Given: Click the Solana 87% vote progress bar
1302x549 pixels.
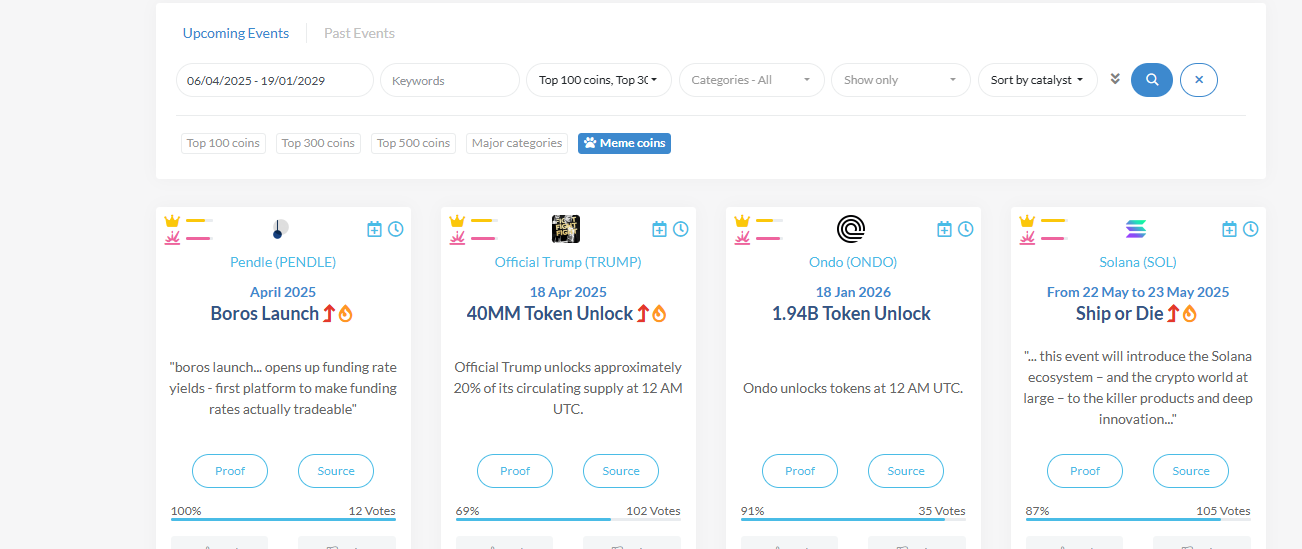Looking at the screenshot, I should [x=1138, y=519].
